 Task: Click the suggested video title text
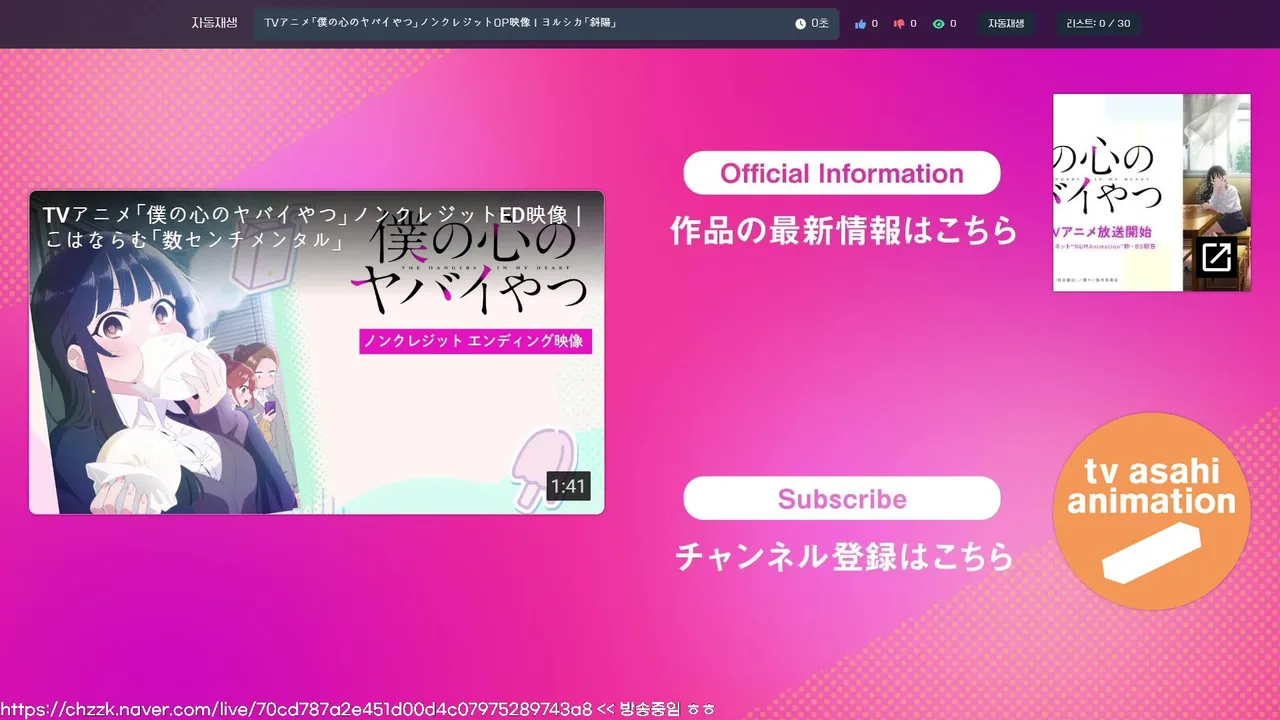coord(312,227)
